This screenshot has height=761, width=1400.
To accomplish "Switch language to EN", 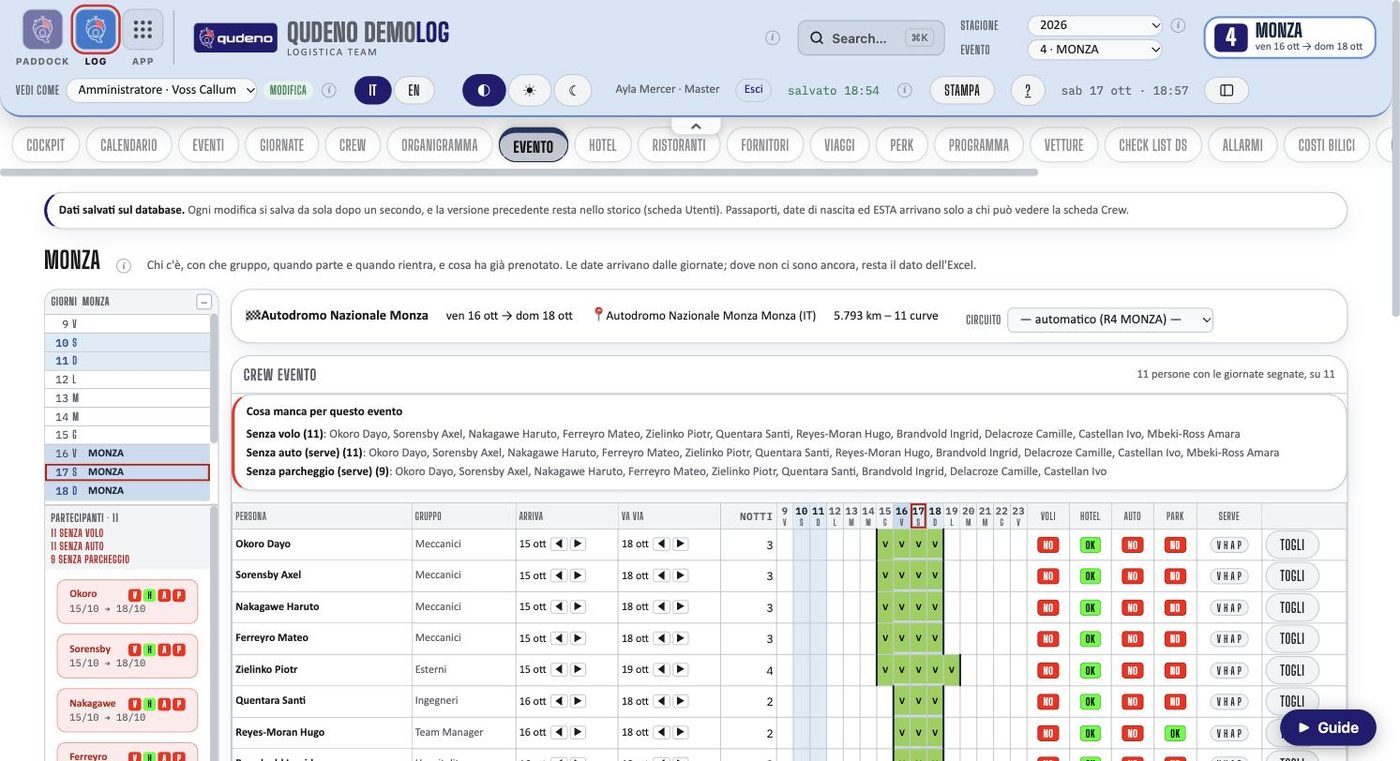I will [x=414, y=90].
